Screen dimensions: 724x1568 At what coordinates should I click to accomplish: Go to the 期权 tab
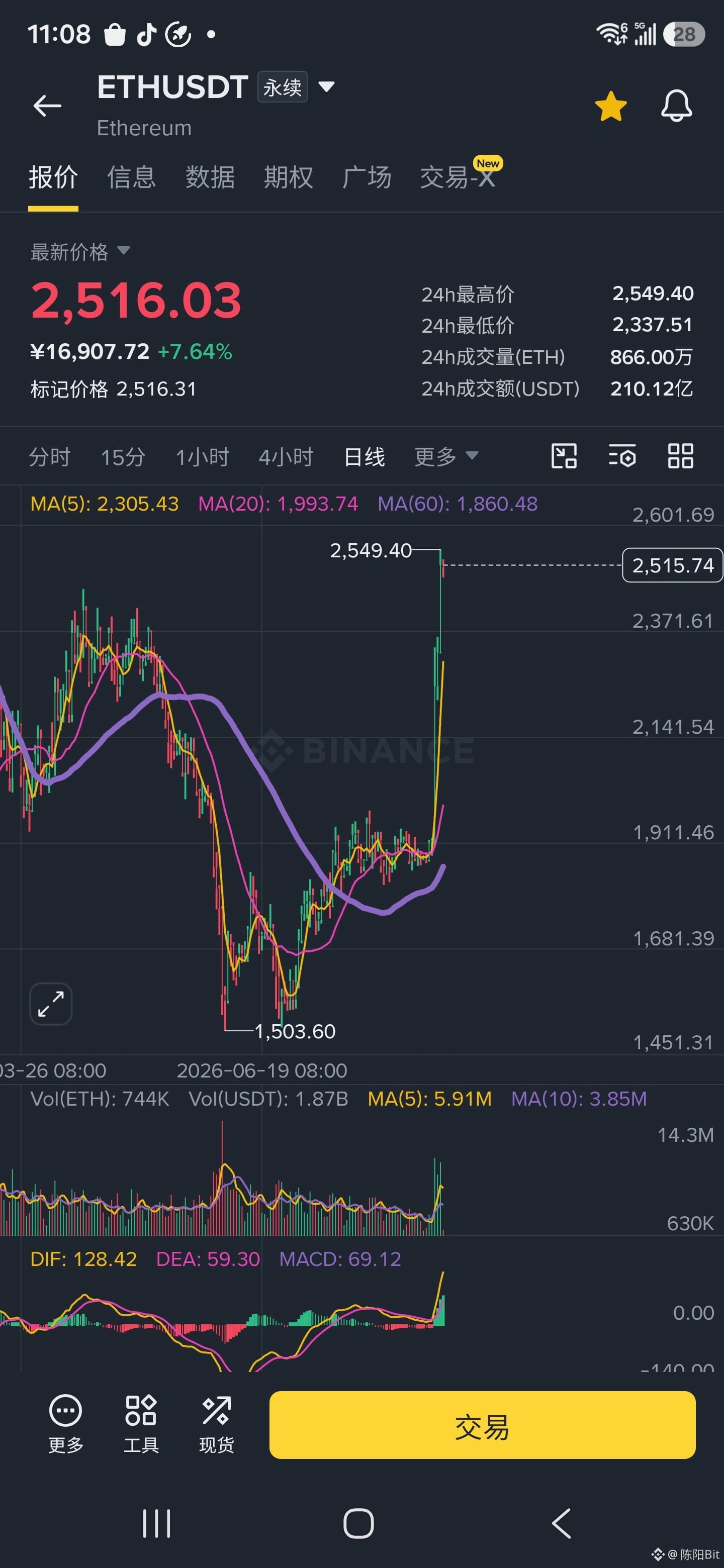pos(288,177)
